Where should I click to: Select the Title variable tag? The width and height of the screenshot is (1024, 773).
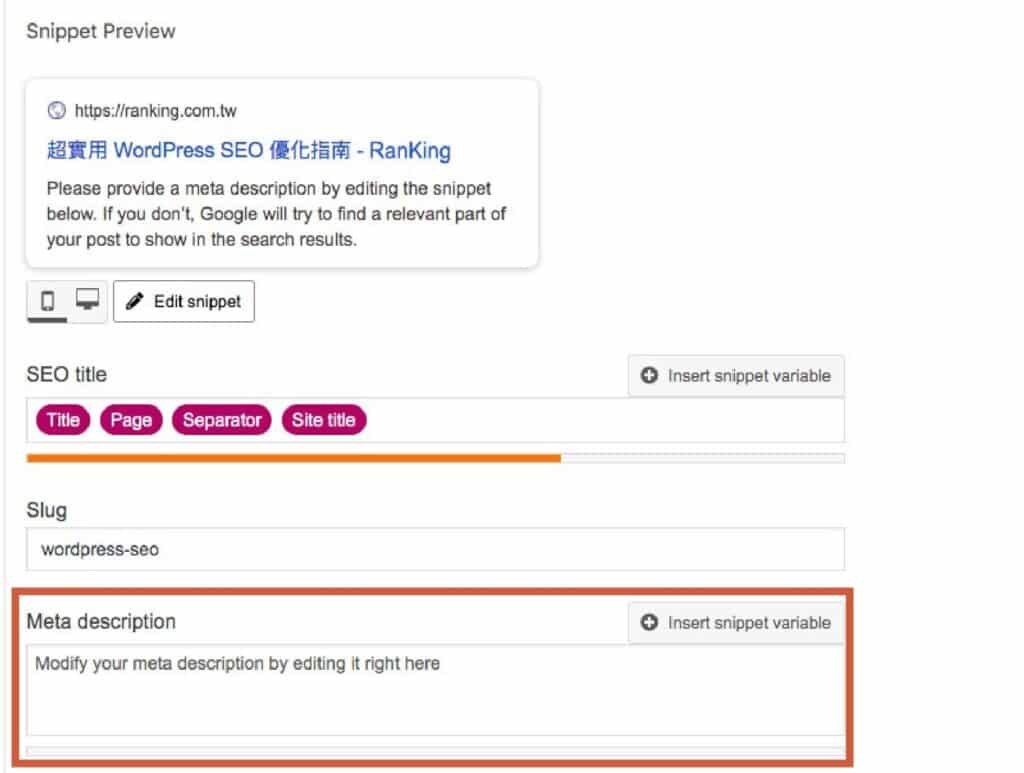tap(63, 420)
